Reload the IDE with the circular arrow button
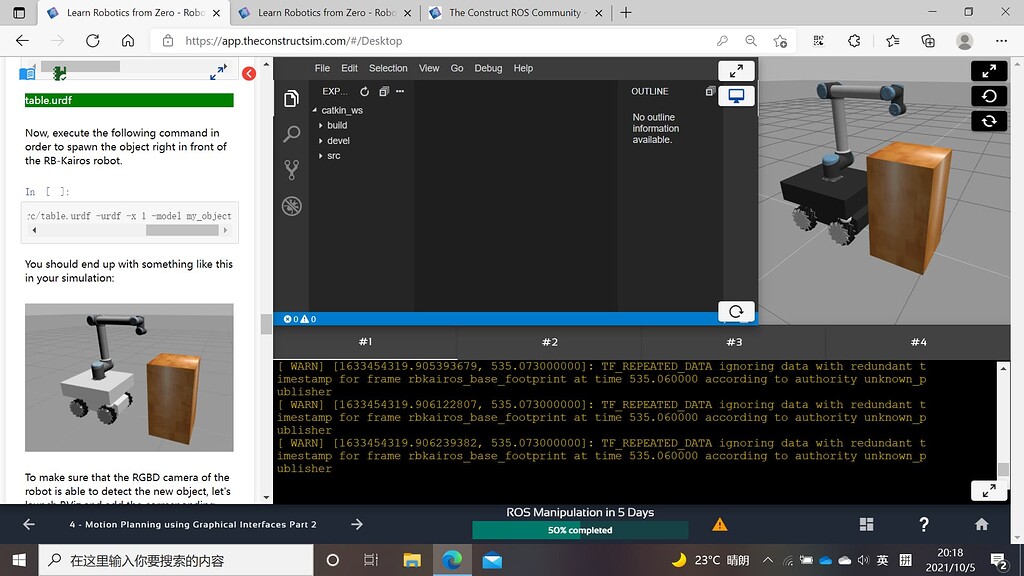The image size is (1024, 576). [736, 312]
